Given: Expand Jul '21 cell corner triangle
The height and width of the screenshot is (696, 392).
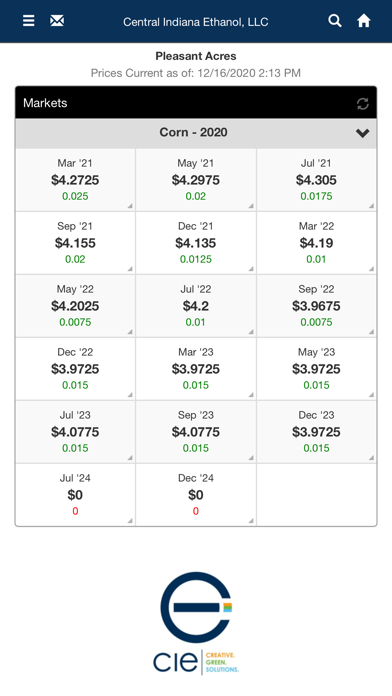Looking at the screenshot, I should pos(371,206).
